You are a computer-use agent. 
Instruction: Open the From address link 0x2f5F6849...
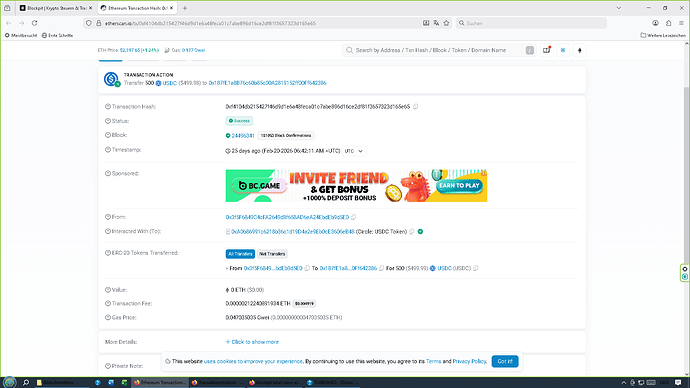click(287, 217)
